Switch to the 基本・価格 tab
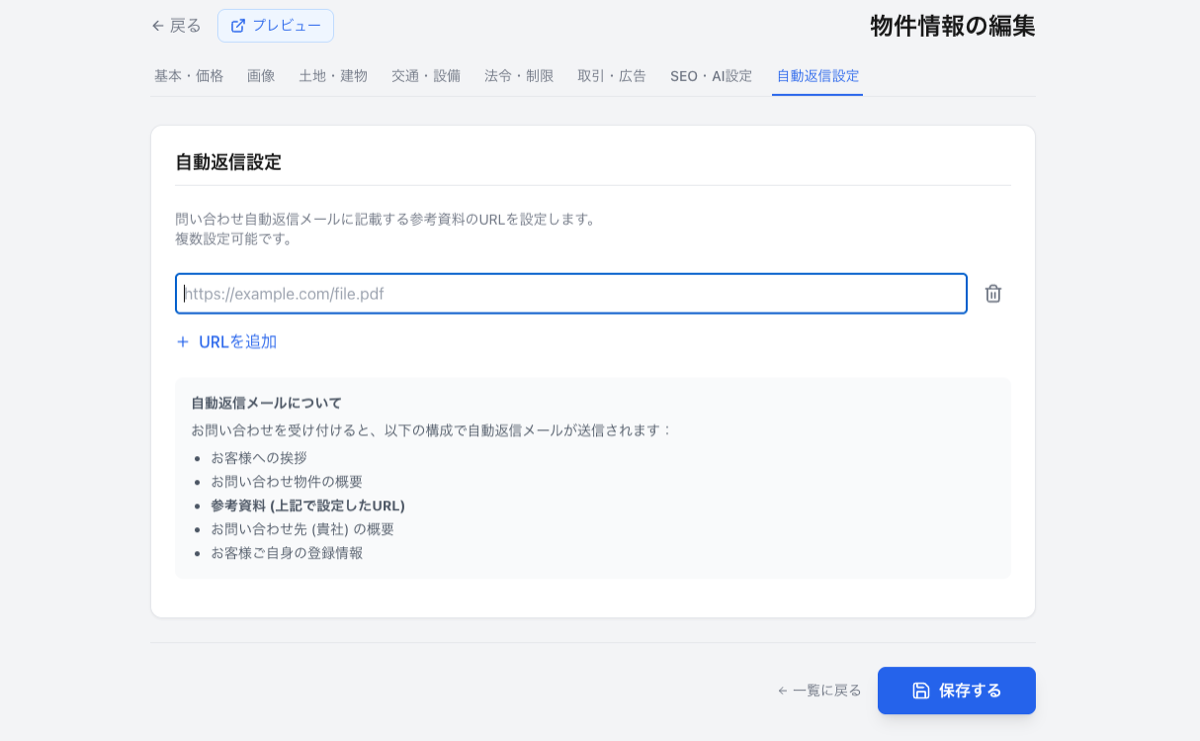This screenshot has width=1200, height=741. click(x=189, y=76)
